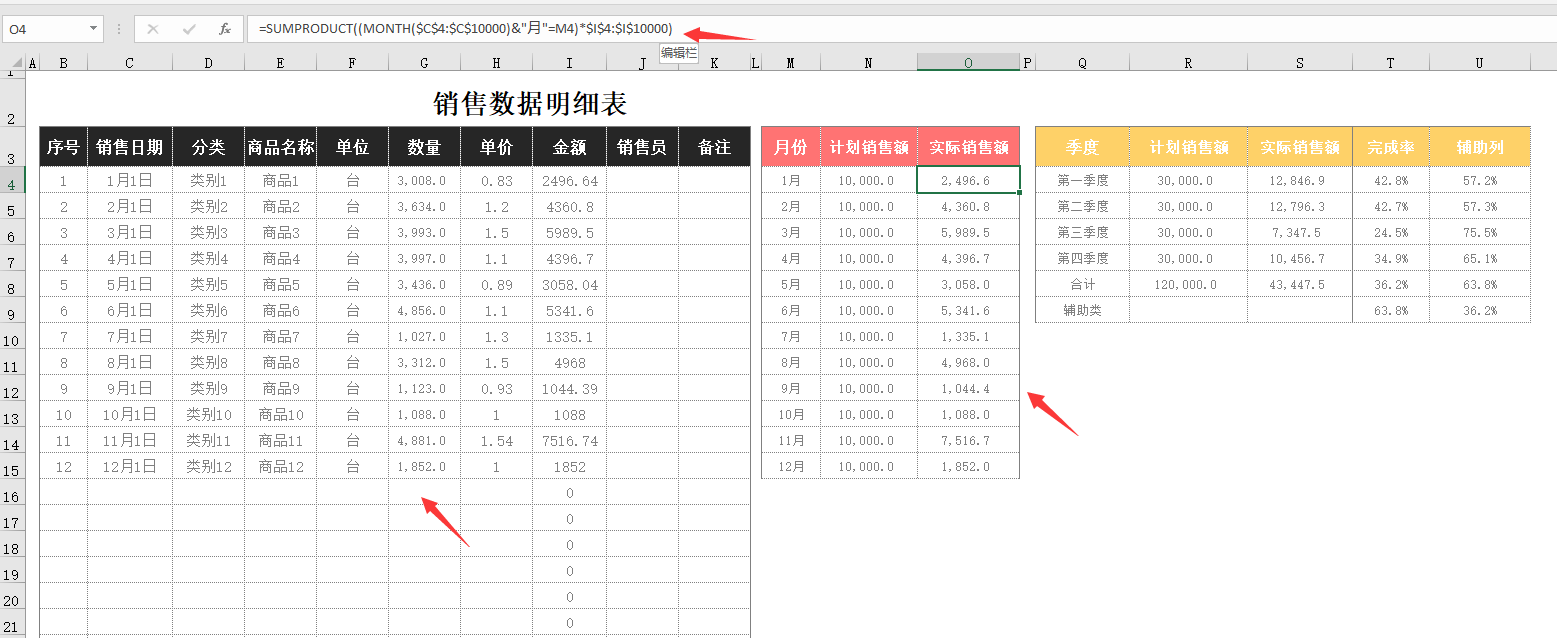The image size is (1557, 638).
Task: Click actual sales cell 7,516.7
Action: tap(968, 440)
